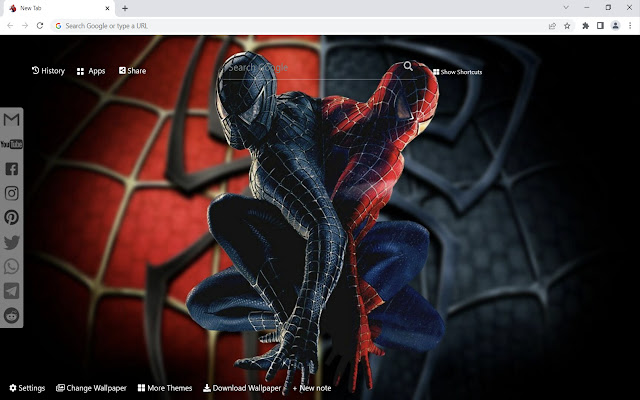
Task: Minimize the browser window
Action: pyautogui.click(x=587, y=7)
